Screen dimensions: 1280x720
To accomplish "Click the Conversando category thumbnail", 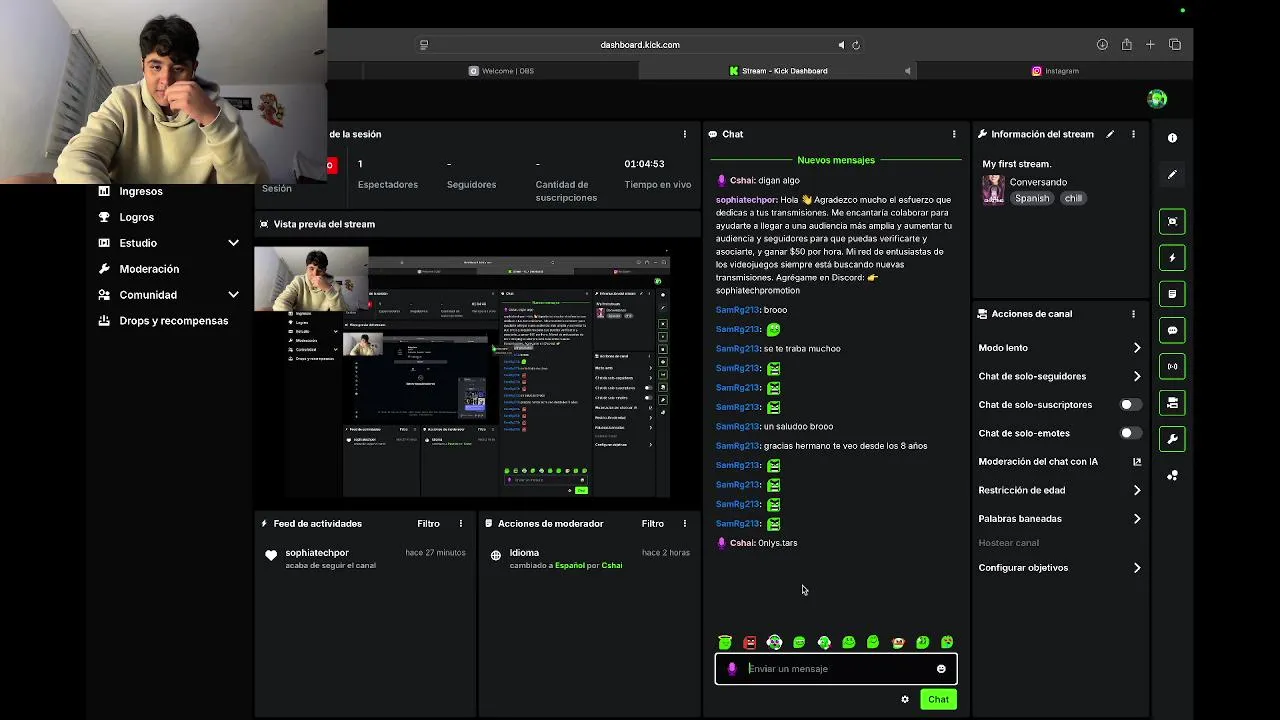I will click(x=993, y=190).
